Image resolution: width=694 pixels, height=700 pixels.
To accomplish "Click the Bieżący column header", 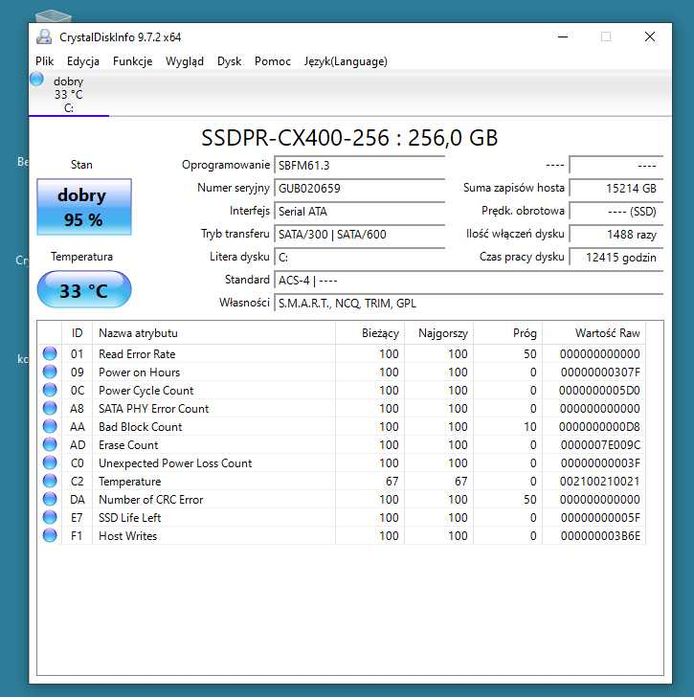I will (x=370, y=333).
